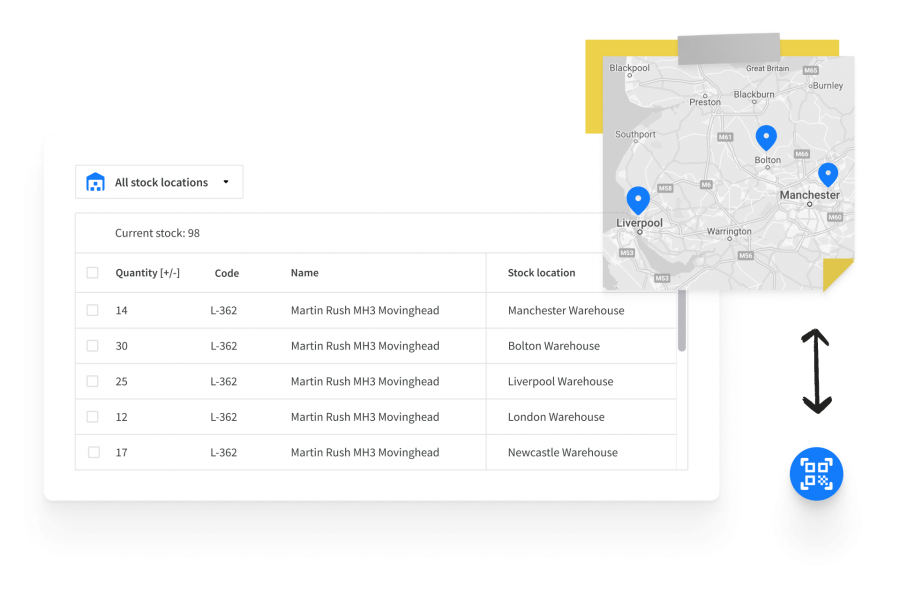This screenshot has height=600, width=900.
Task: Select the Manchester map pin
Action: tap(827, 174)
